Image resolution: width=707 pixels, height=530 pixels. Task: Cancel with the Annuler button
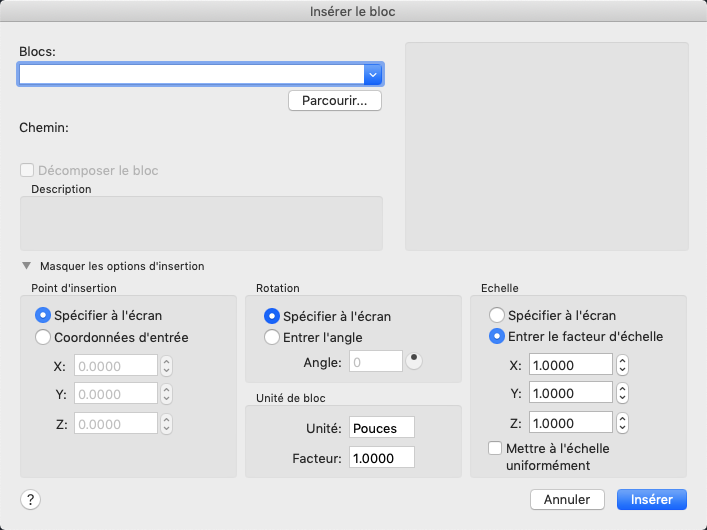click(x=567, y=499)
